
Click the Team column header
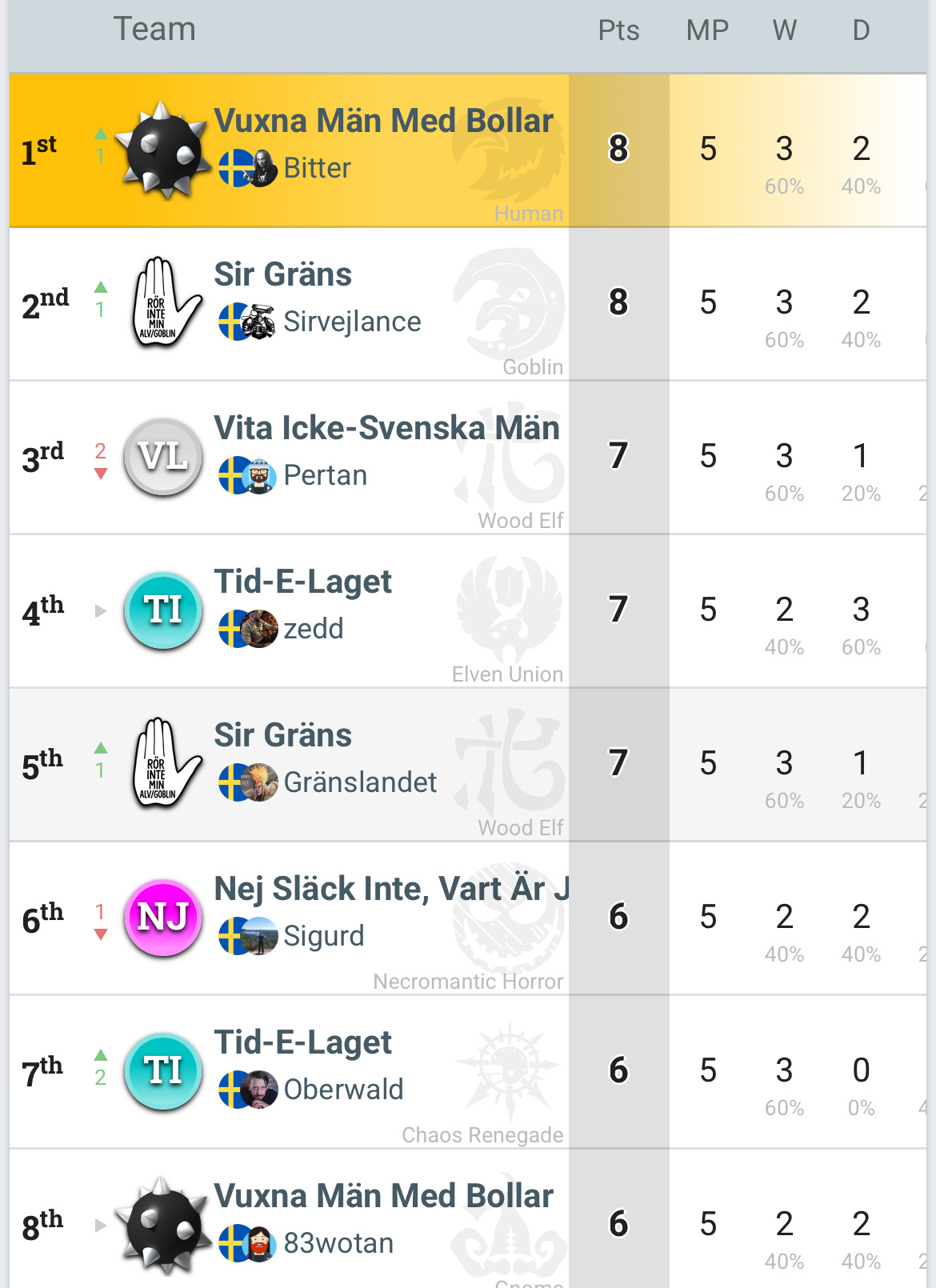point(154,30)
